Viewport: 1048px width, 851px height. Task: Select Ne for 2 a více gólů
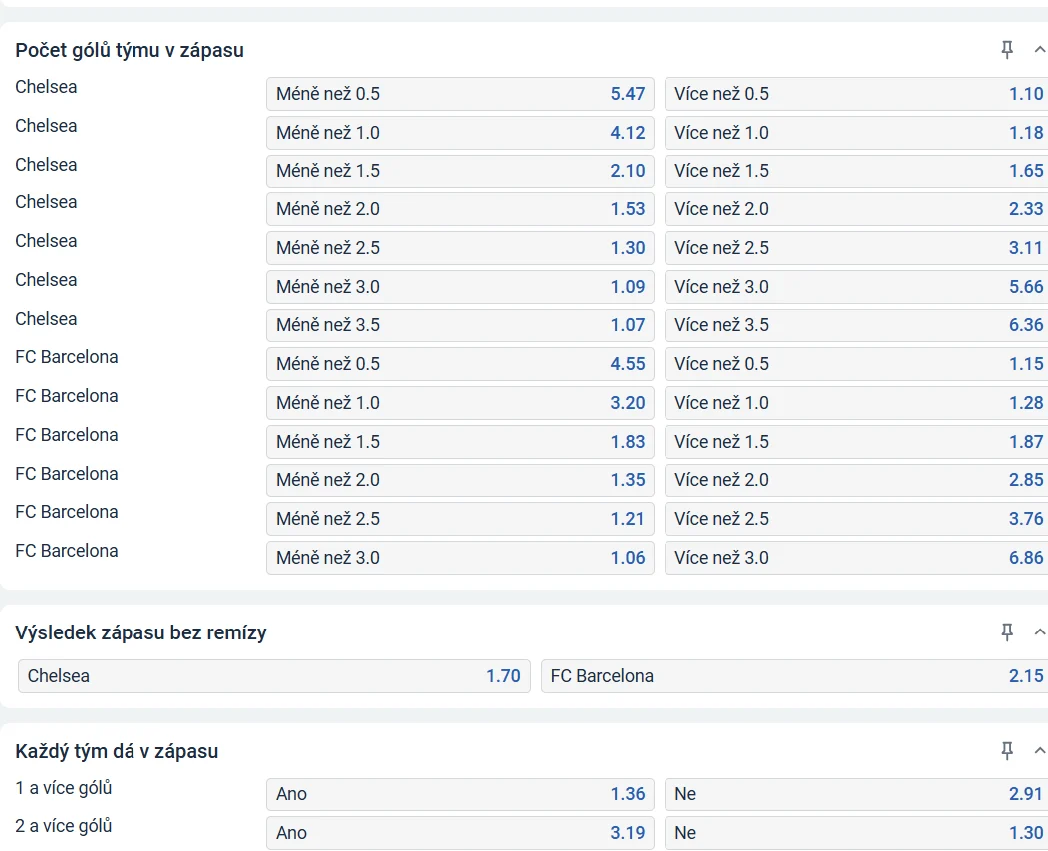tap(857, 833)
